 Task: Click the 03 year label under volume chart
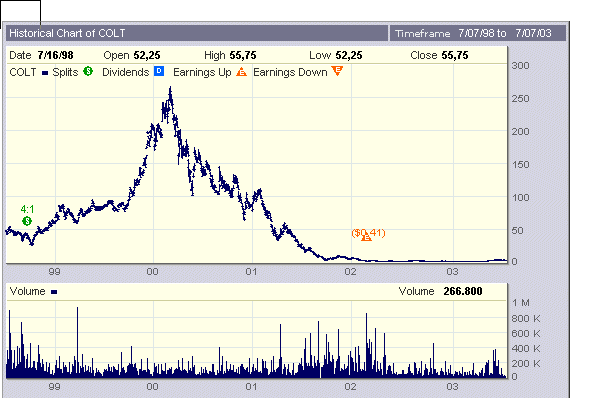coord(452,387)
